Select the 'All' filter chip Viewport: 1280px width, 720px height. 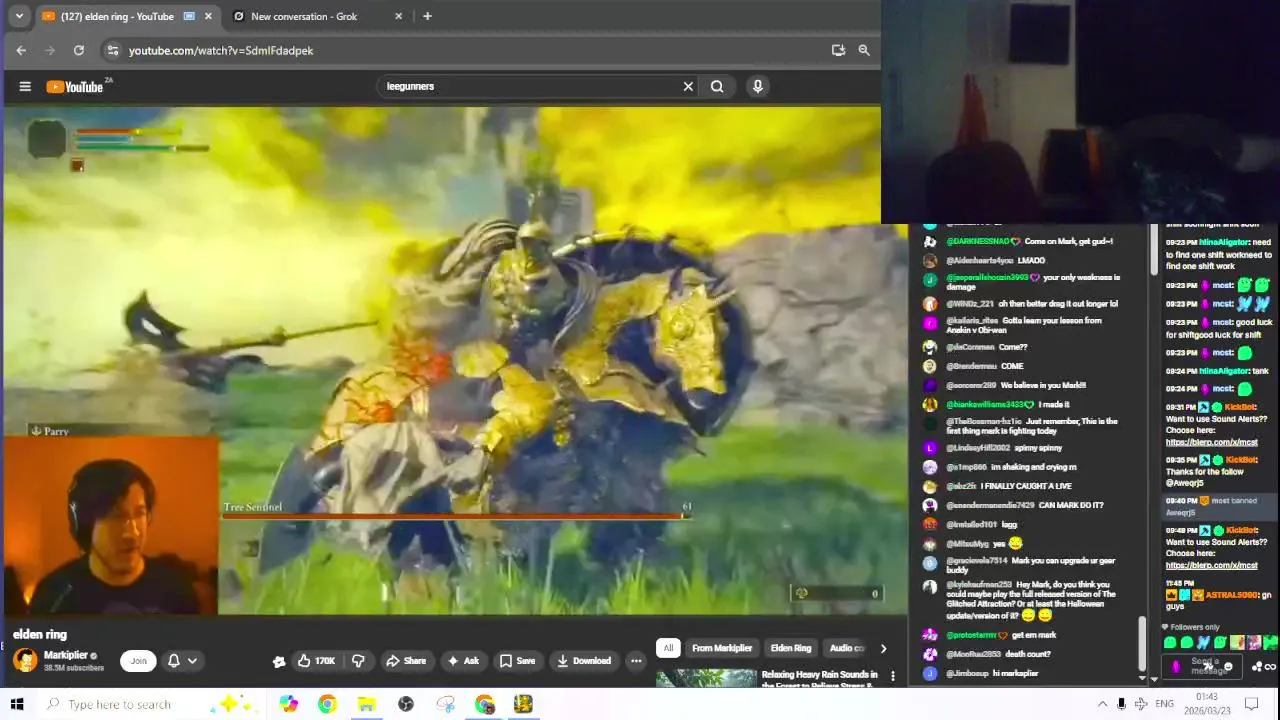(x=668, y=648)
